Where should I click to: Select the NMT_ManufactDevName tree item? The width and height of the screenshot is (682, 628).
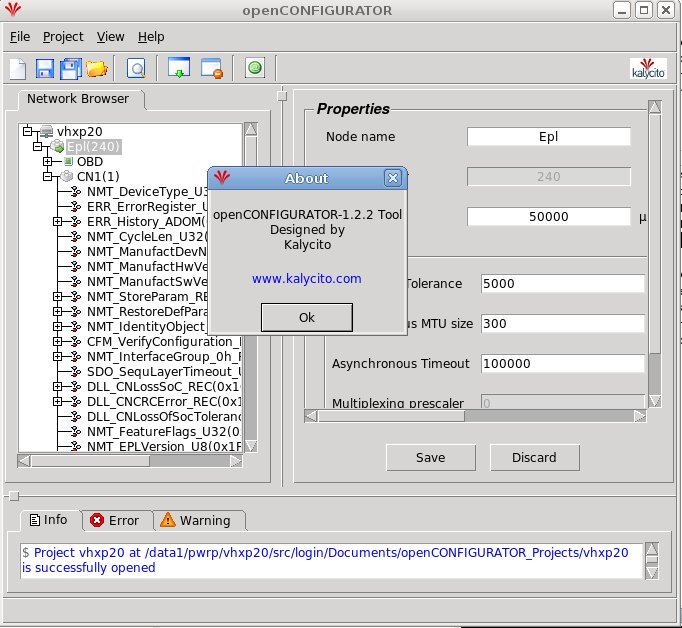[147, 251]
